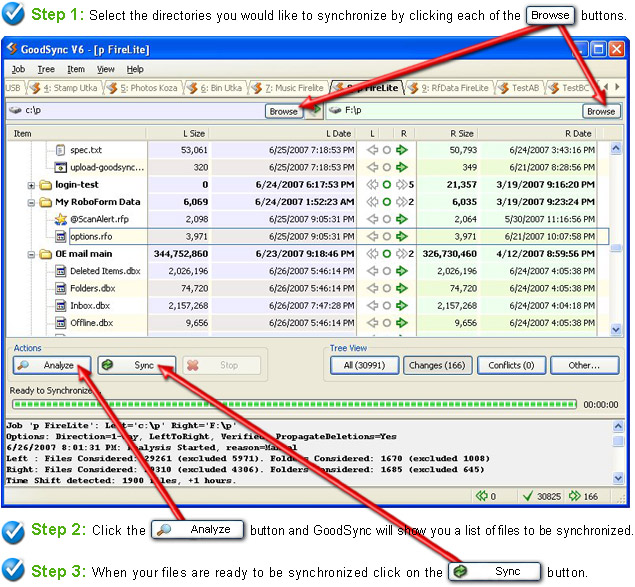
Task: Select left-to-right green arrow for spec.txt
Action: tap(402, 150)
